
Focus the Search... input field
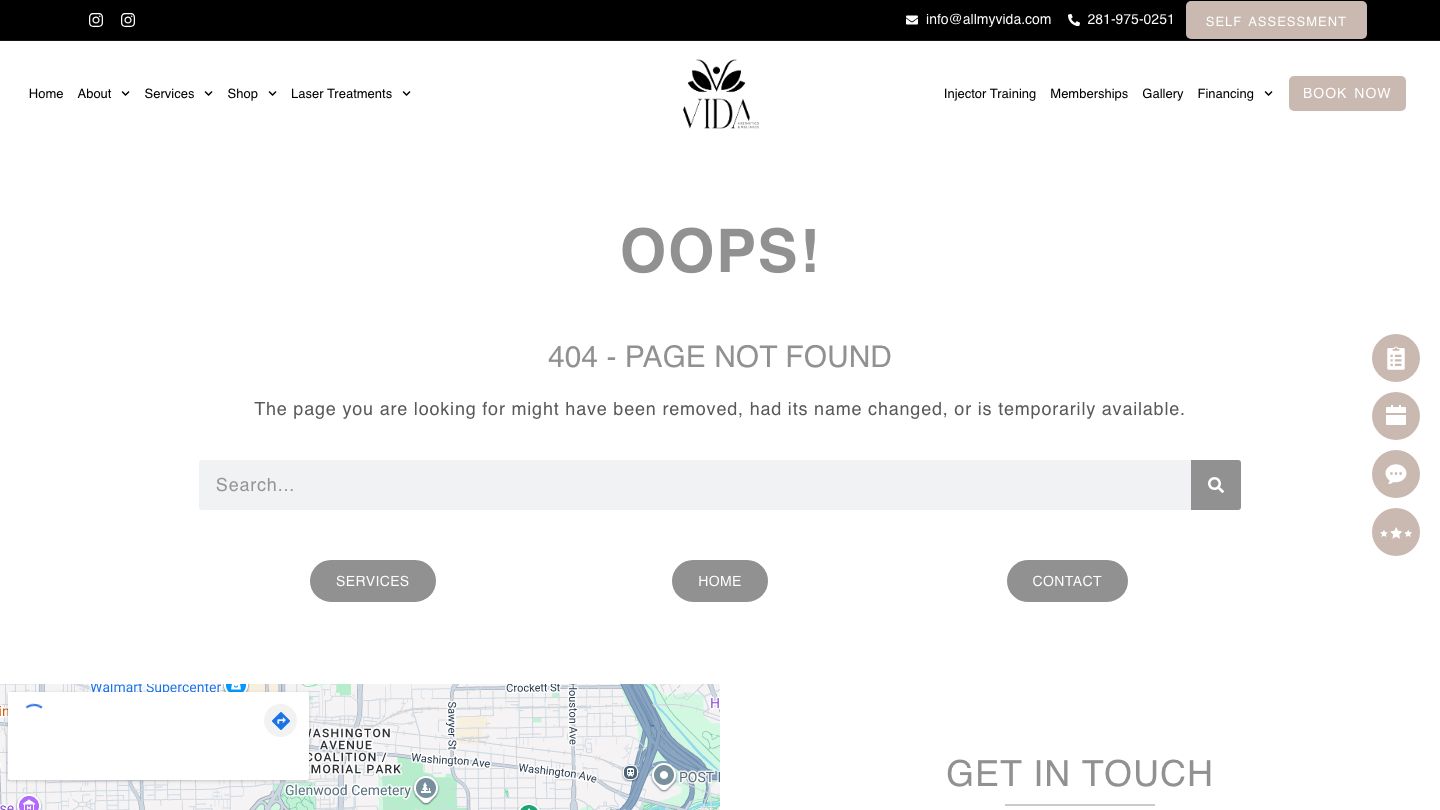coord(695,485)
